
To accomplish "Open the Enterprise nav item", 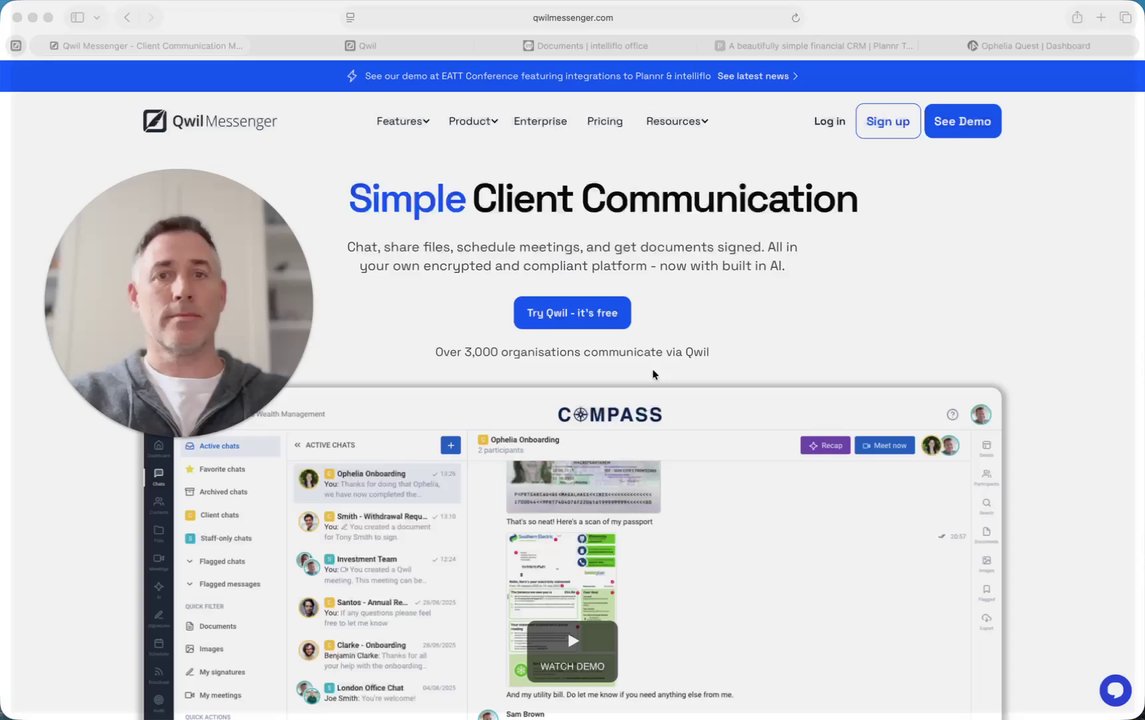I will tap(540, 121).
